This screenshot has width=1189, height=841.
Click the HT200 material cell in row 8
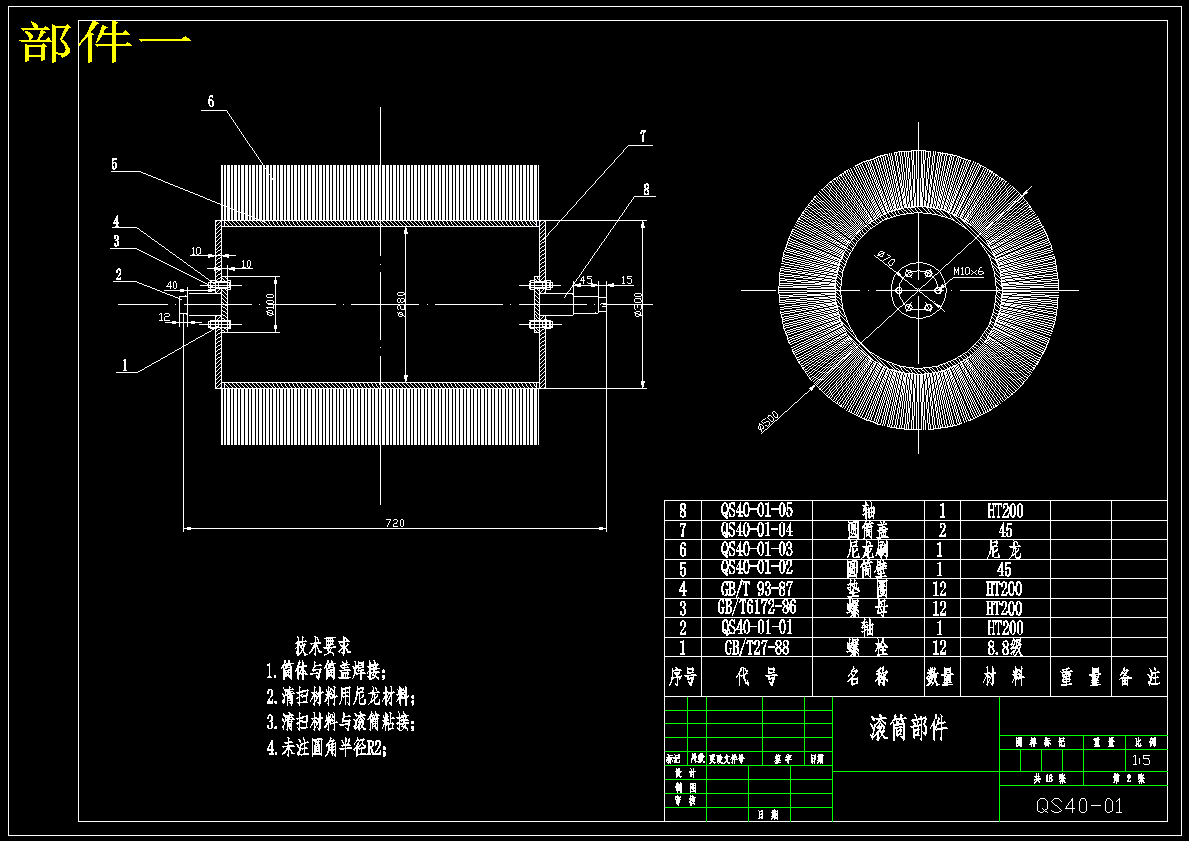point(1005,510)
